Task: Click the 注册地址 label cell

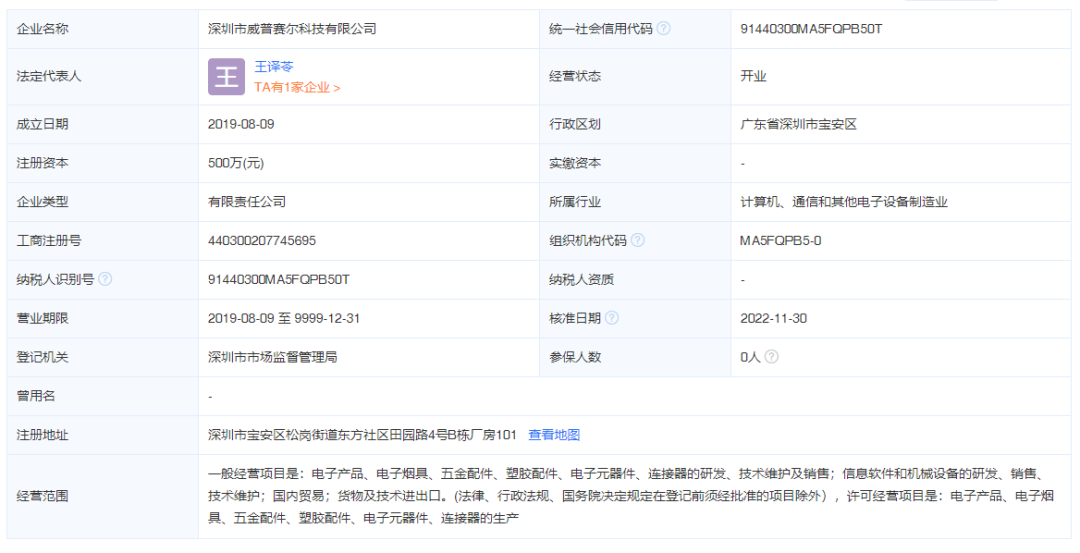Action: click(103, 435)
